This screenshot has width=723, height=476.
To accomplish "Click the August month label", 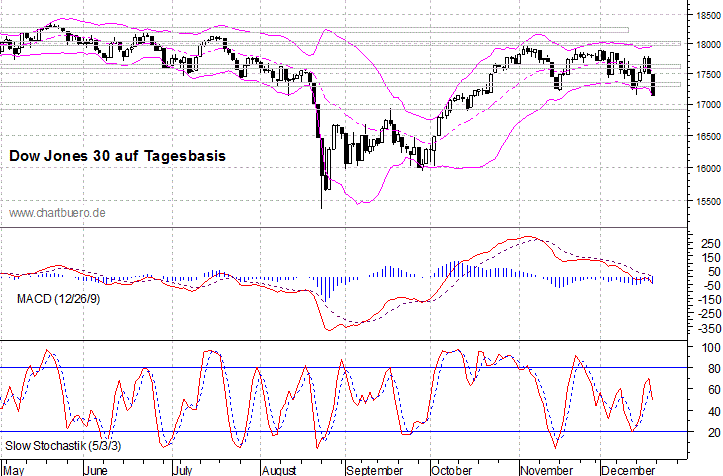I will 279,470.
